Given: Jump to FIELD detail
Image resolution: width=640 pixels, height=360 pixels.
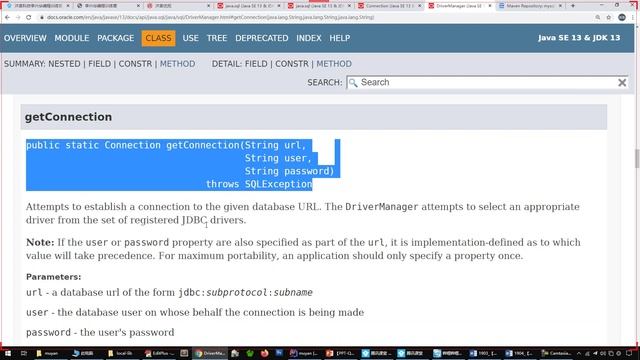Looking at the screenshot, I should 256,64.
